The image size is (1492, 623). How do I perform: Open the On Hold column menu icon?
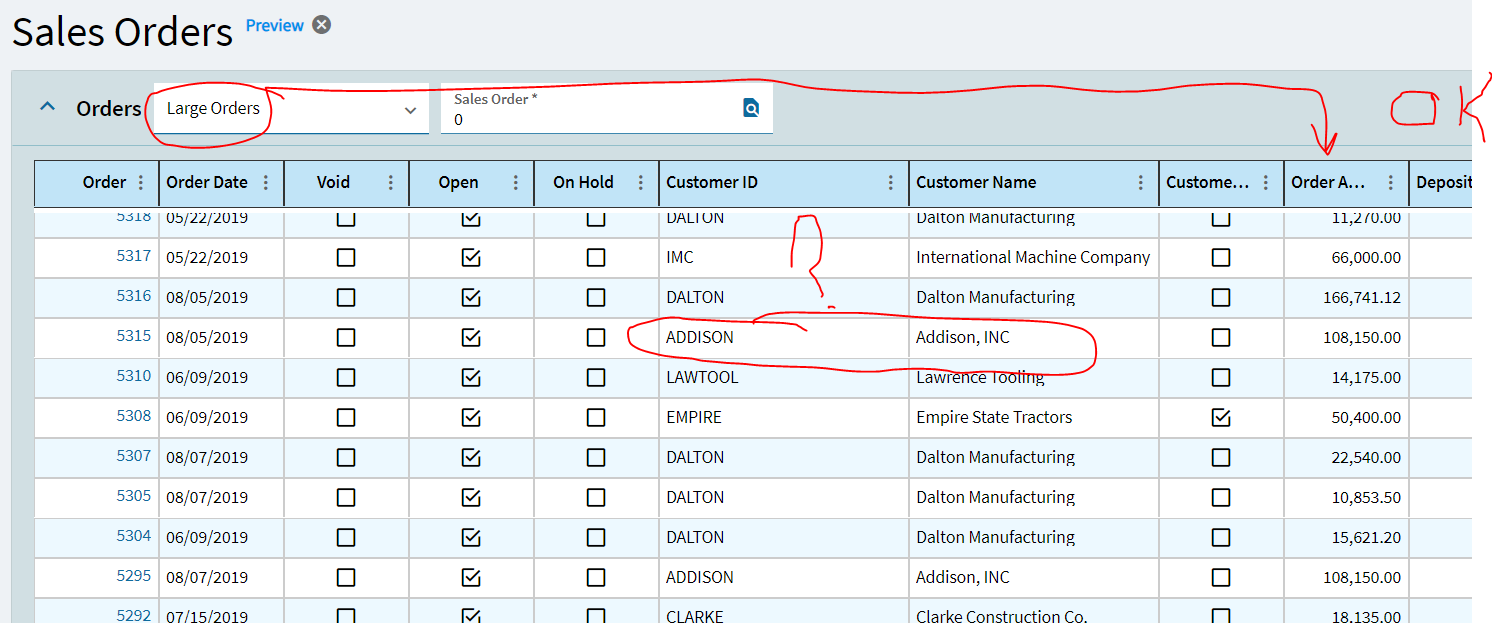640,183
